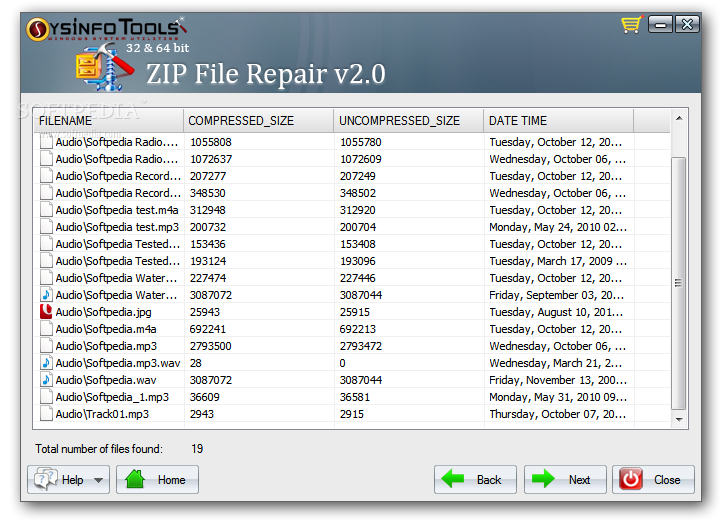Click the total files count 19
The width and height of the screenshot is (722, 522).
point(197,449)
